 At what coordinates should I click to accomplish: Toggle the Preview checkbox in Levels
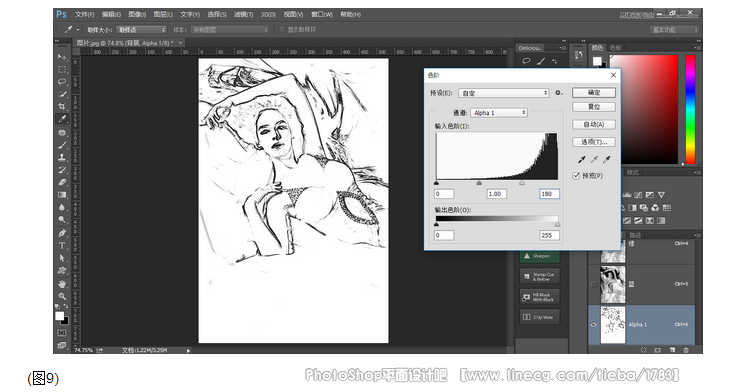pos(577,175)
